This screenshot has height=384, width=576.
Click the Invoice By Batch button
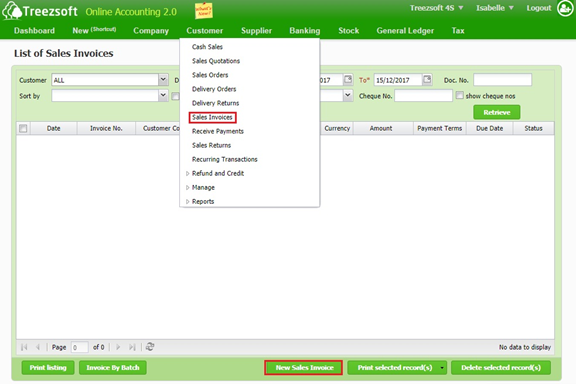tap(113, 367)
